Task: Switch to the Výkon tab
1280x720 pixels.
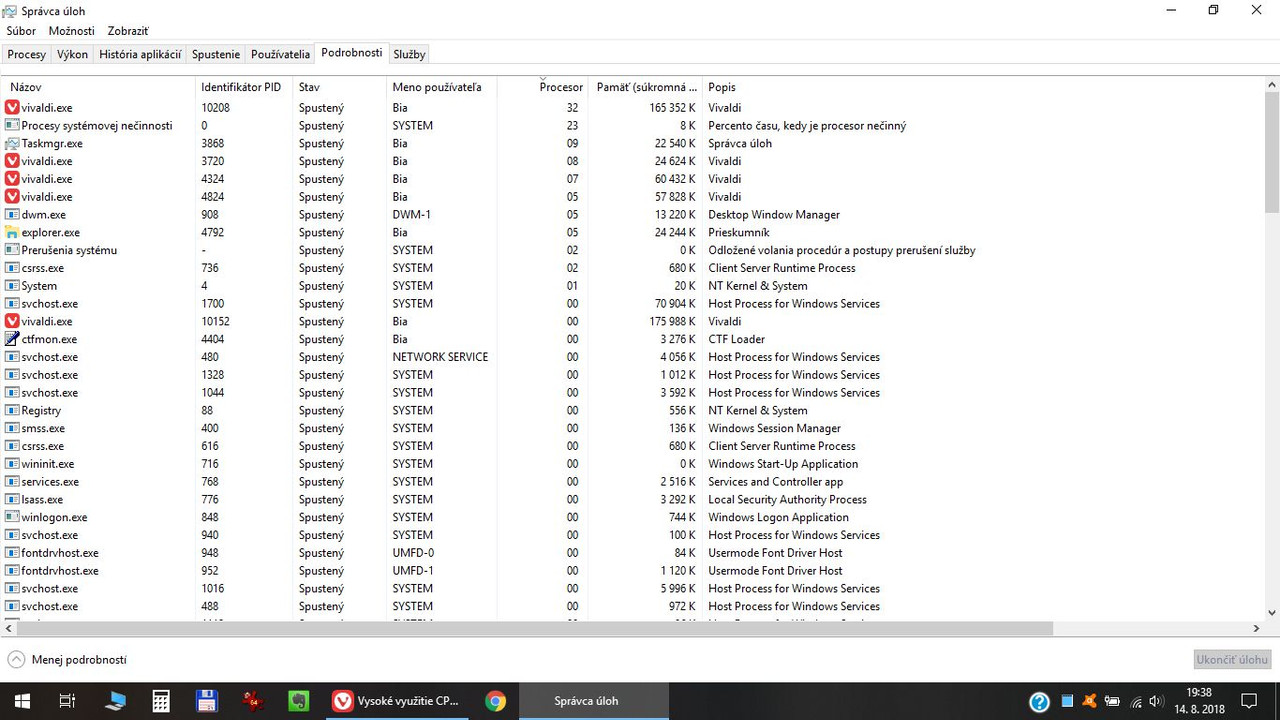Action: coord(72,54)
